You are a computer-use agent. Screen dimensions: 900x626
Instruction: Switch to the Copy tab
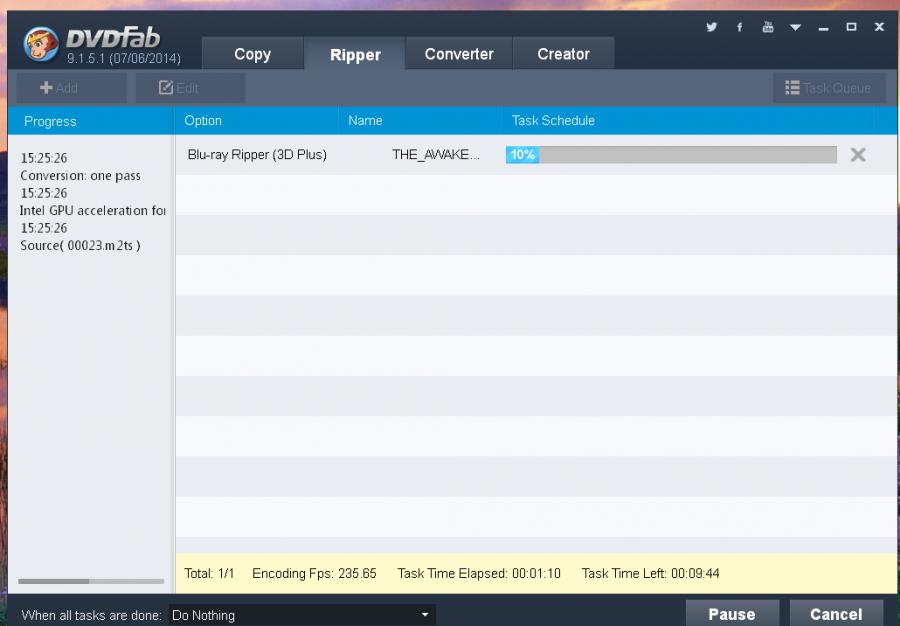pos(253,54)
